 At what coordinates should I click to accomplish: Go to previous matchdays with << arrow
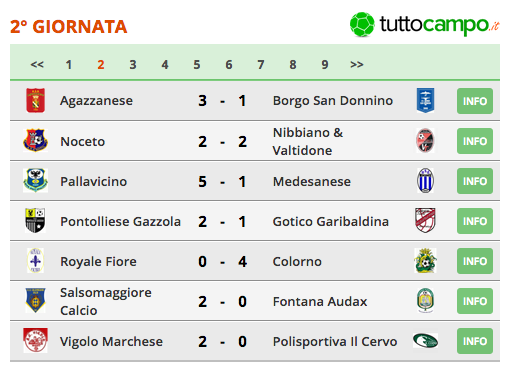[x=37, y=64]
